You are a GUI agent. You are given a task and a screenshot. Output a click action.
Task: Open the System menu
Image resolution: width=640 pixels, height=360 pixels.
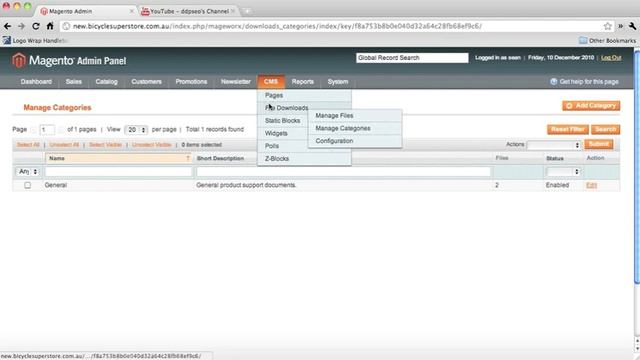(x=338, y=82)
